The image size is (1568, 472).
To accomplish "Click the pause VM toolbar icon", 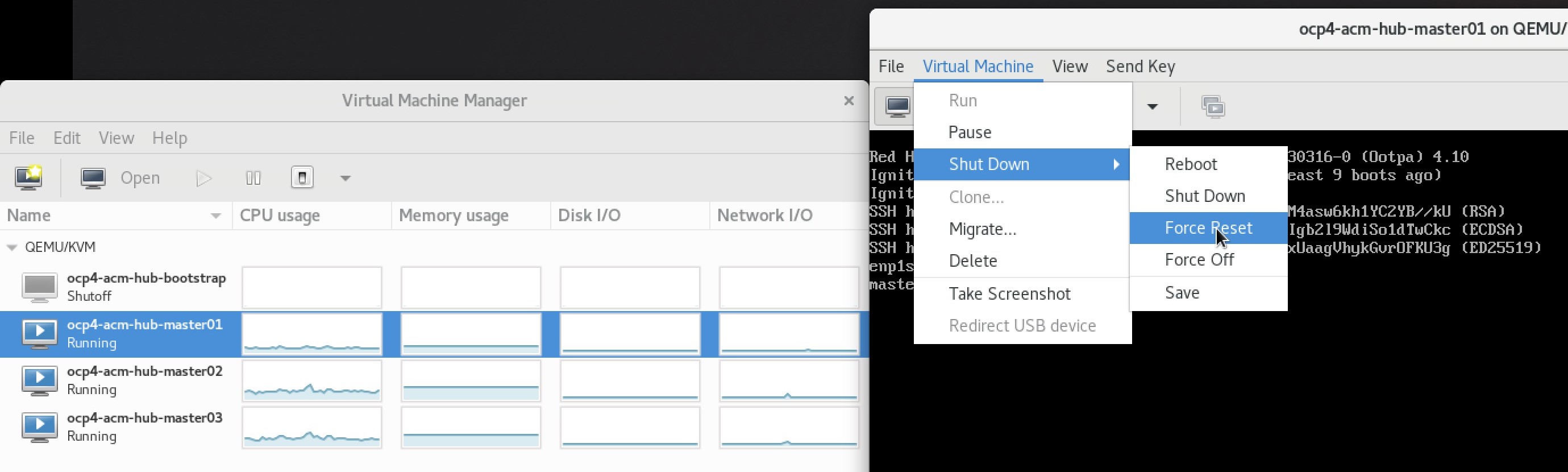I will [x=253, y=178].
